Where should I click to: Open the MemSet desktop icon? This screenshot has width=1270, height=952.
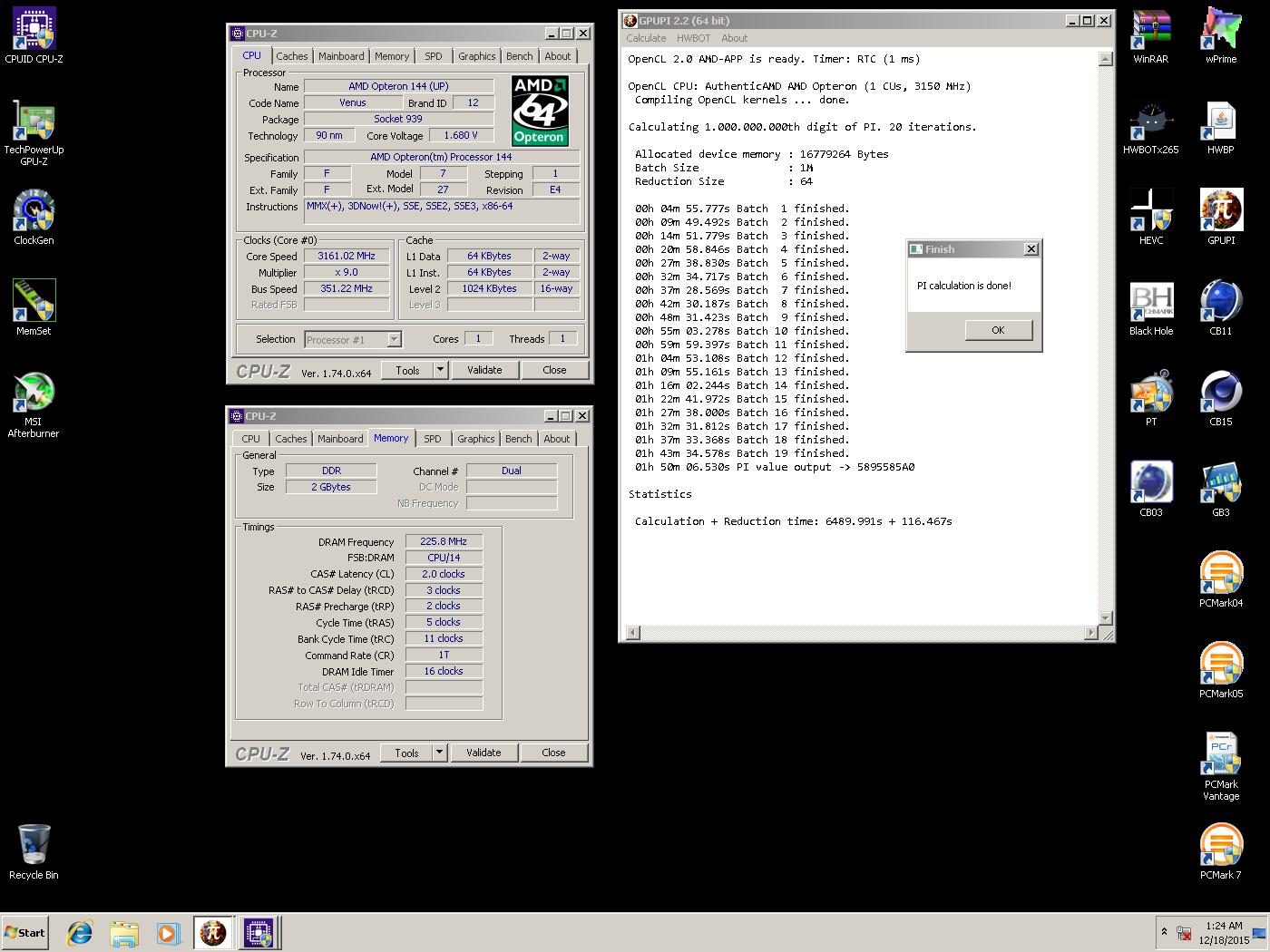34,308
